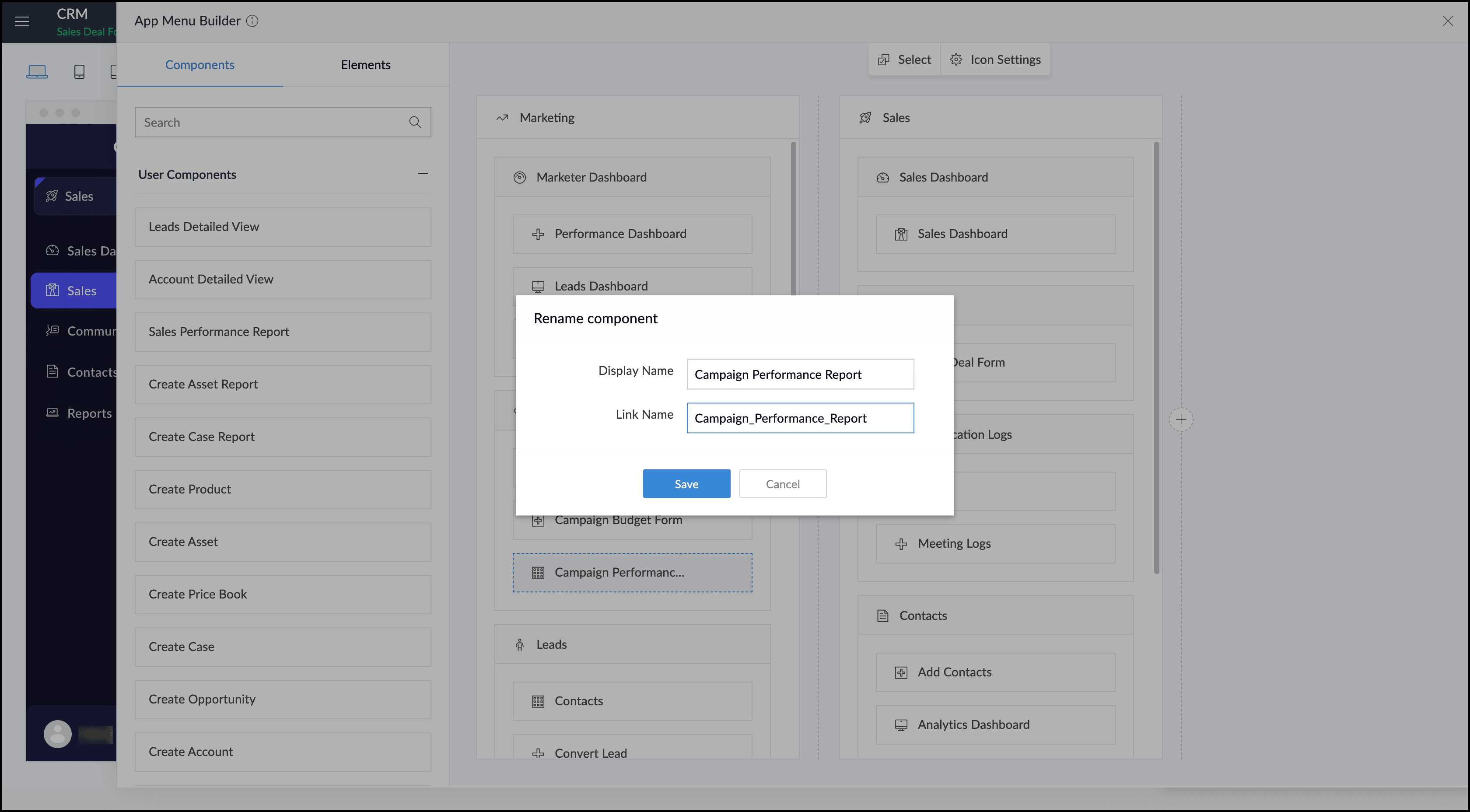Click the Display Name field

click(799, 374)
